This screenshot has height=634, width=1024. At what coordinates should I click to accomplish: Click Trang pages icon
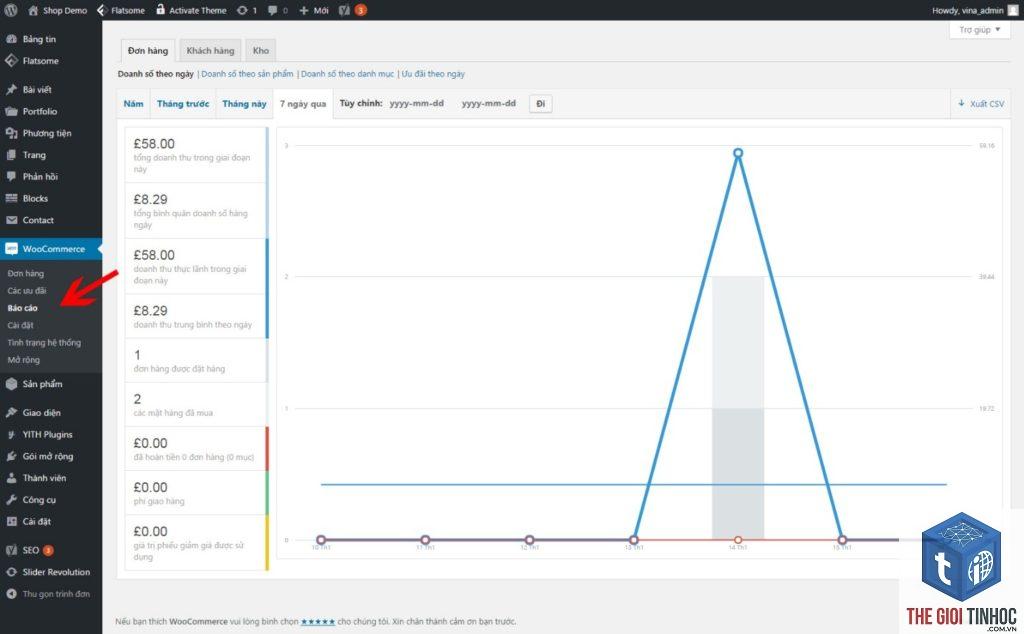11,155
